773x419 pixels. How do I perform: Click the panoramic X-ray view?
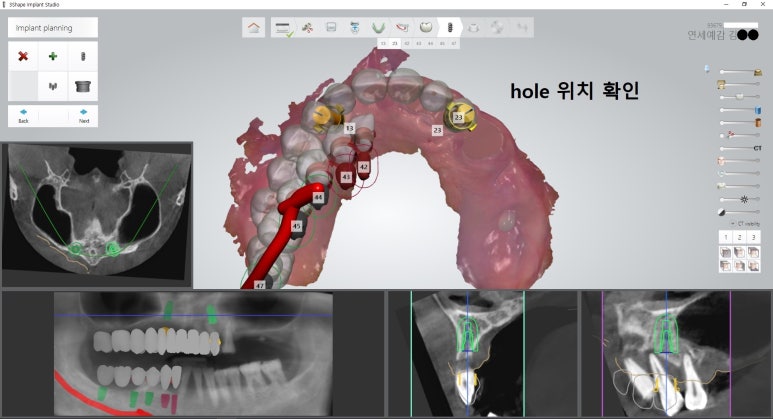coord(193,354)
